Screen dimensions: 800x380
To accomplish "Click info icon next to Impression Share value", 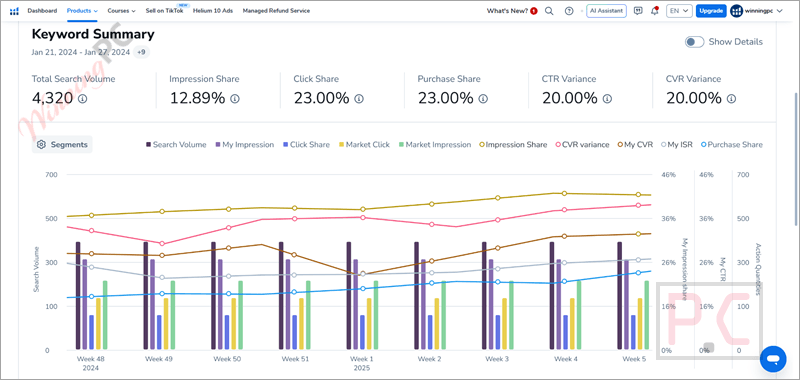I will coord(235,98).
